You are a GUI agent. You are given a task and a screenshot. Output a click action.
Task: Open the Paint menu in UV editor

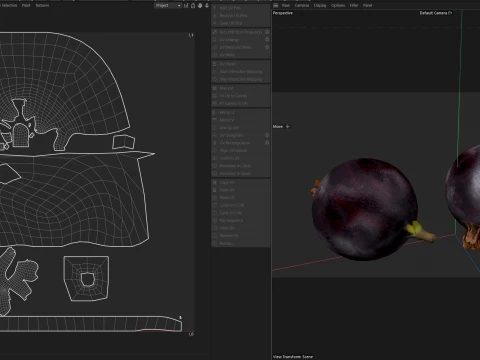pos(26,5)
